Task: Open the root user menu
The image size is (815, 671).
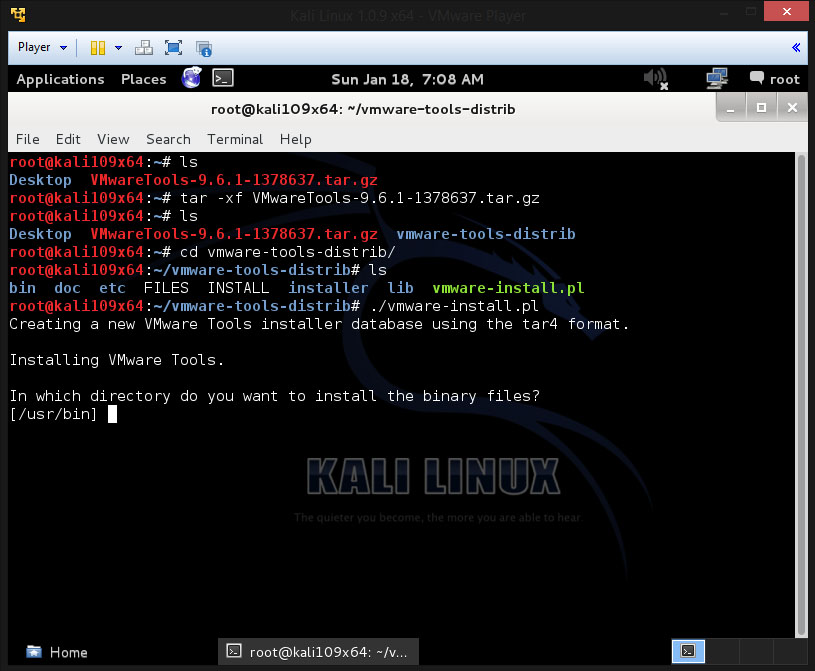Action: [x=774, y=79]
